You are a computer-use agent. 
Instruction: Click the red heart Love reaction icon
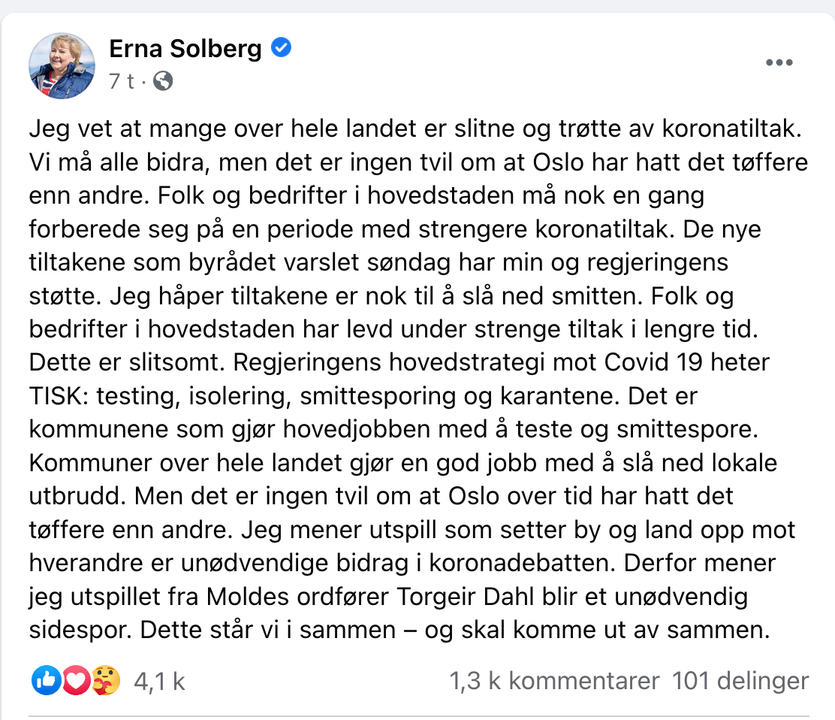tap(76, 680)
